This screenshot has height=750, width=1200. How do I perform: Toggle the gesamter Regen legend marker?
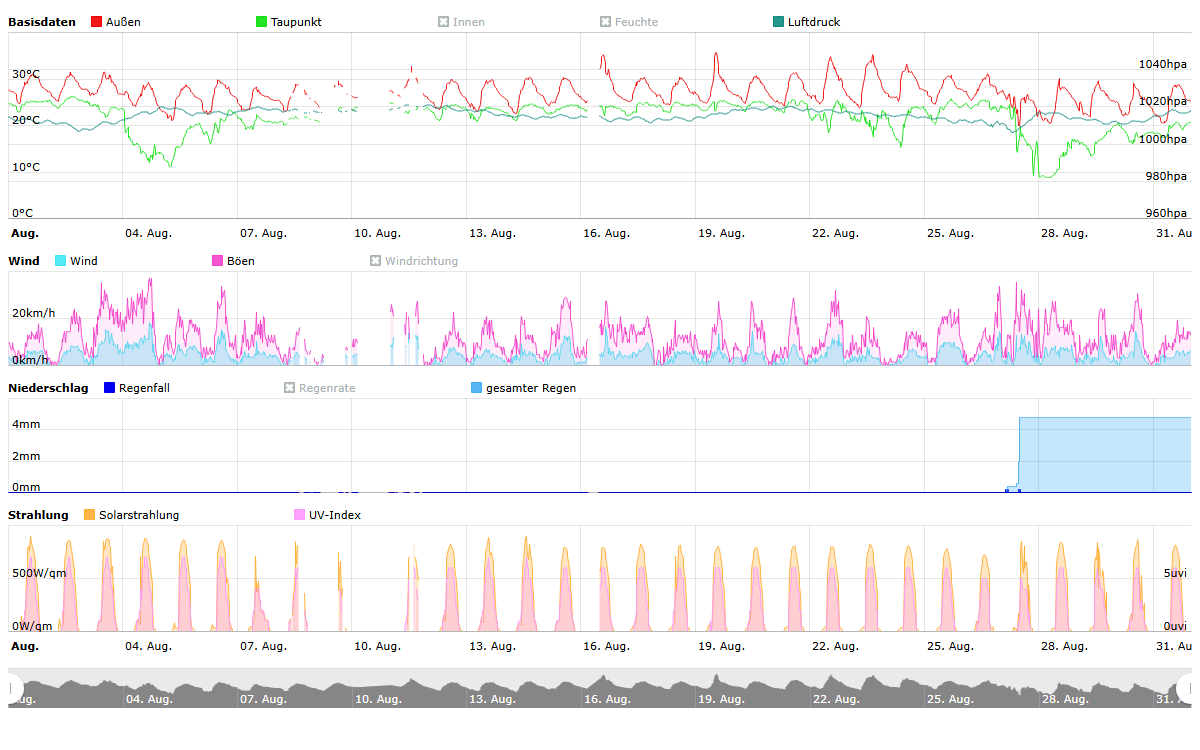click(476, 388)
